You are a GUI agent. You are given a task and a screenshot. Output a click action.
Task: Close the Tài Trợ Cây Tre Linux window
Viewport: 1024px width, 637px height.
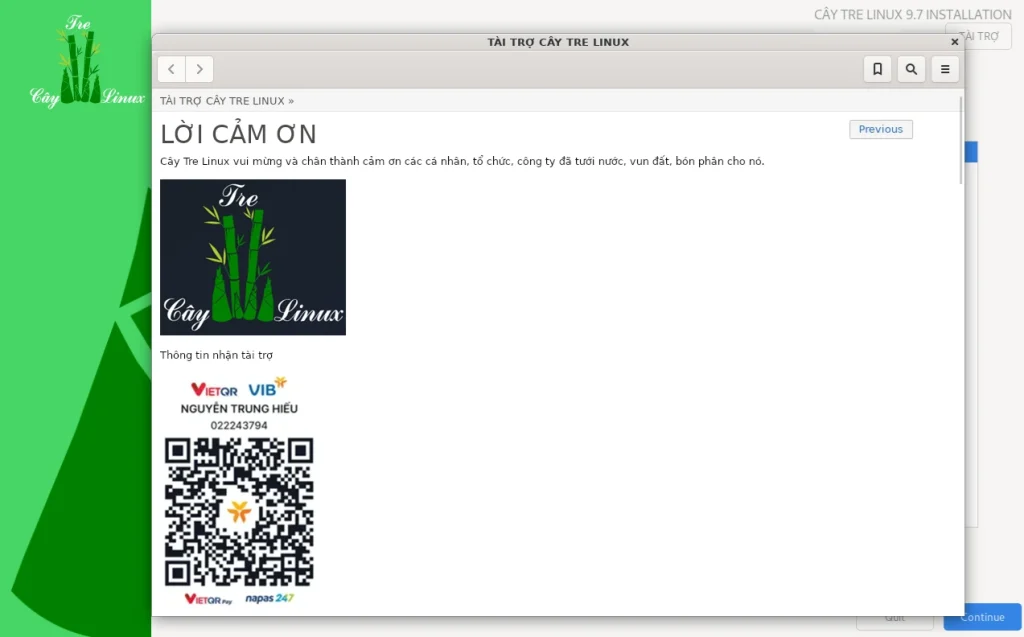(954, 42)
